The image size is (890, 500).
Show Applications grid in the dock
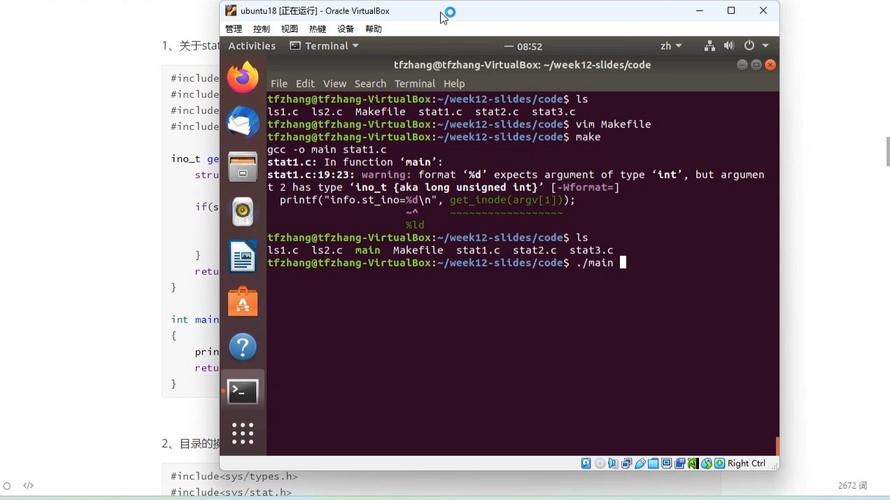pos(243,434)
